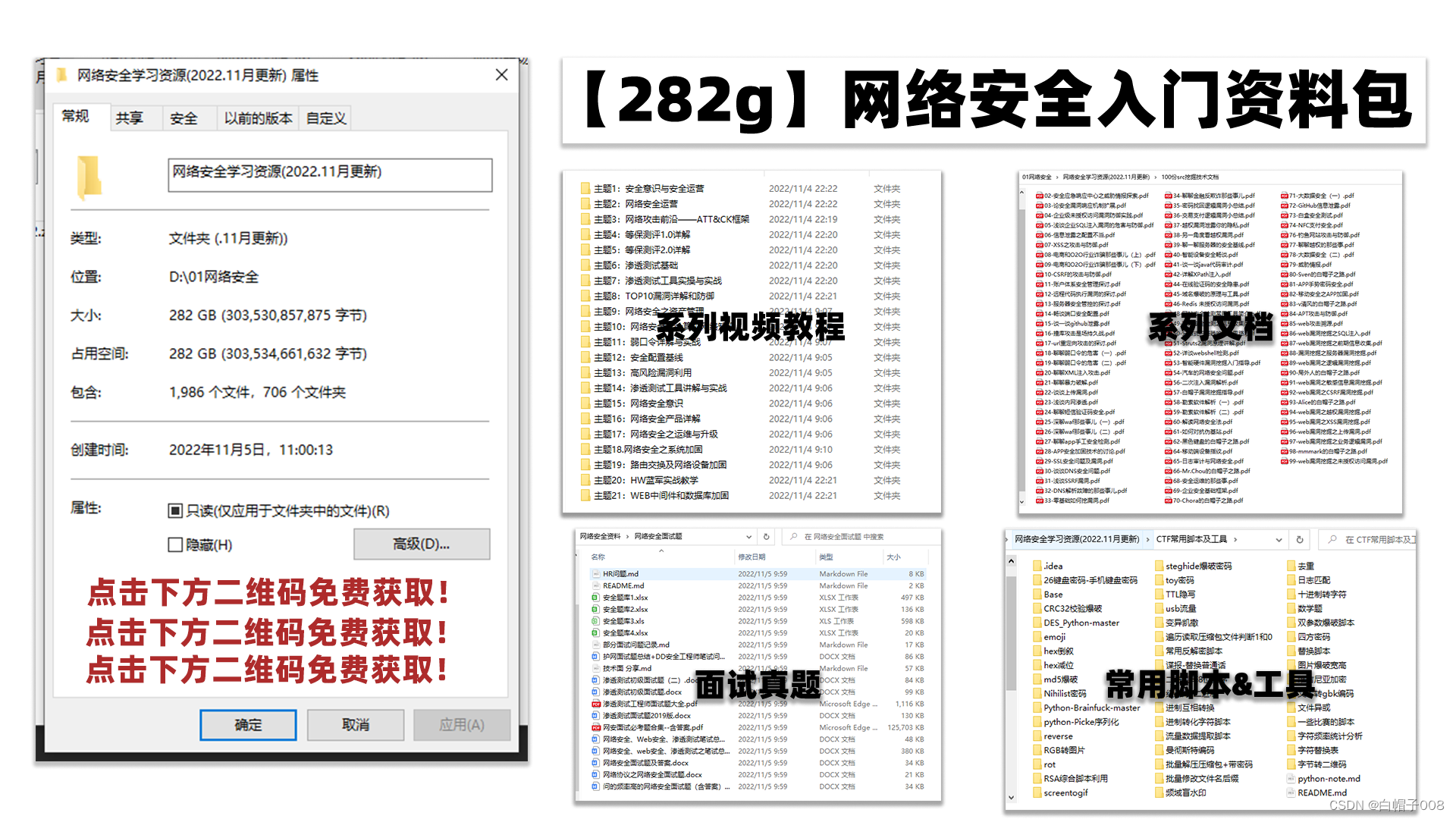Sort files by the 名称 column header
This screenshot has width=1456, height=819.
(598, 557)
